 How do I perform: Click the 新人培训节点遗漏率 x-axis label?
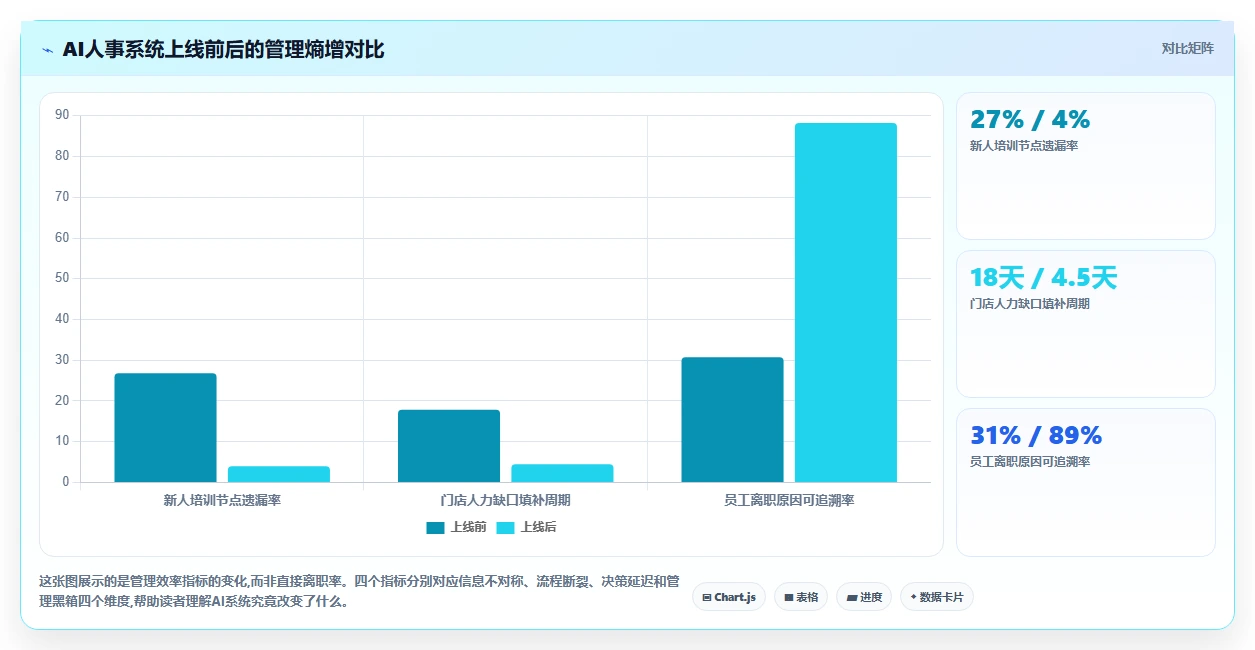coord(222,500)
